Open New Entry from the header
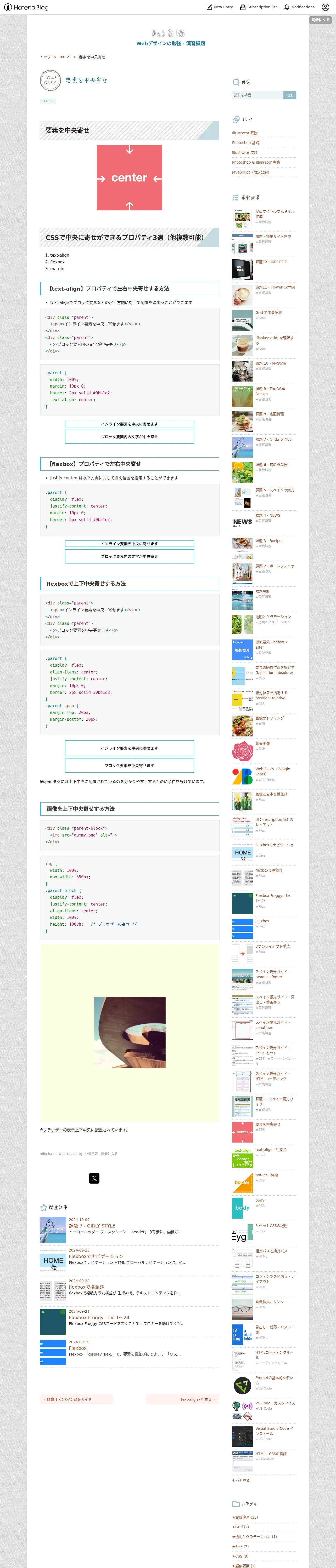Image resolution: width=336 pixels, height=1568 pixels. [x=220, y=7]
